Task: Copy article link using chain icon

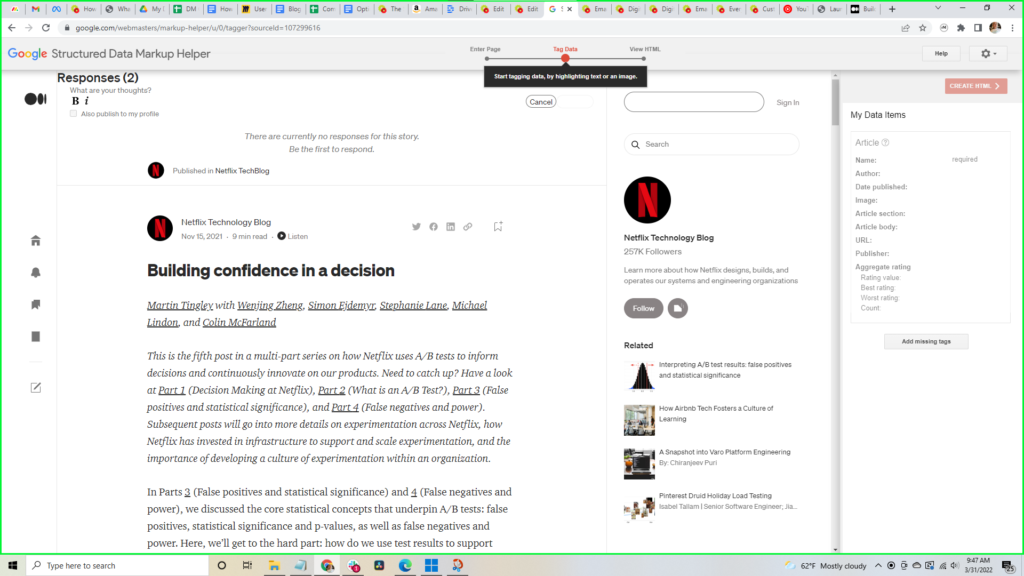Action: [x=468, y=227]
